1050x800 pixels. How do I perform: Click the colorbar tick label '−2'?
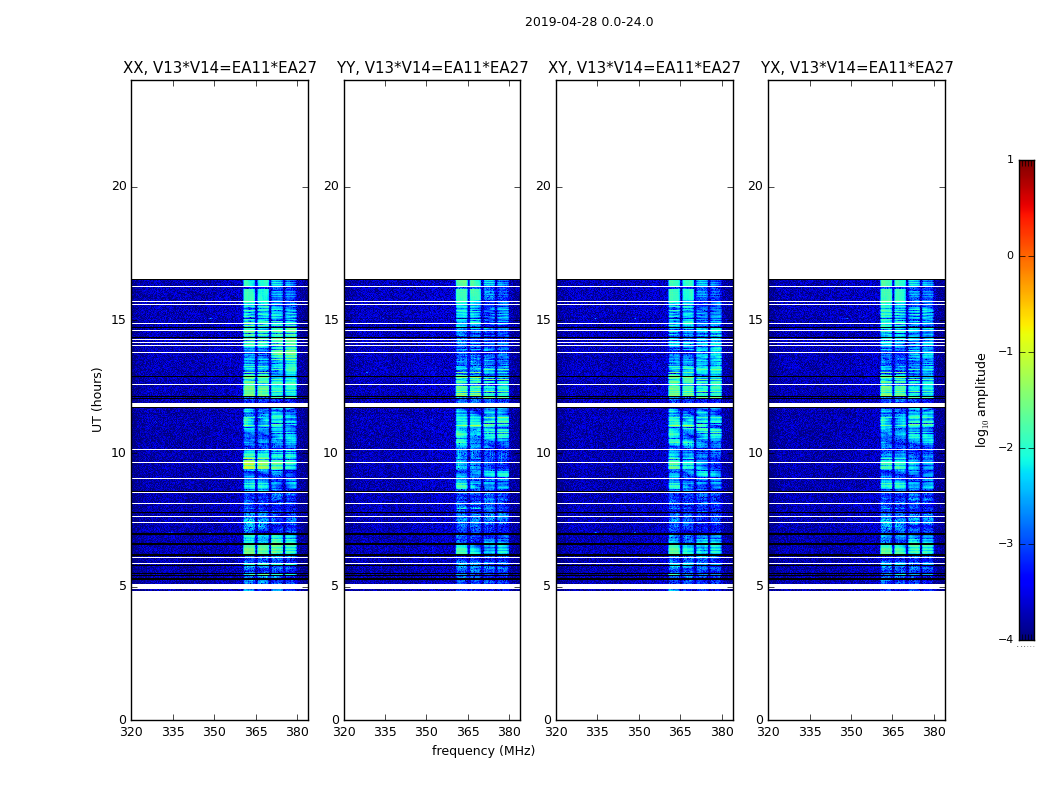1006,448
